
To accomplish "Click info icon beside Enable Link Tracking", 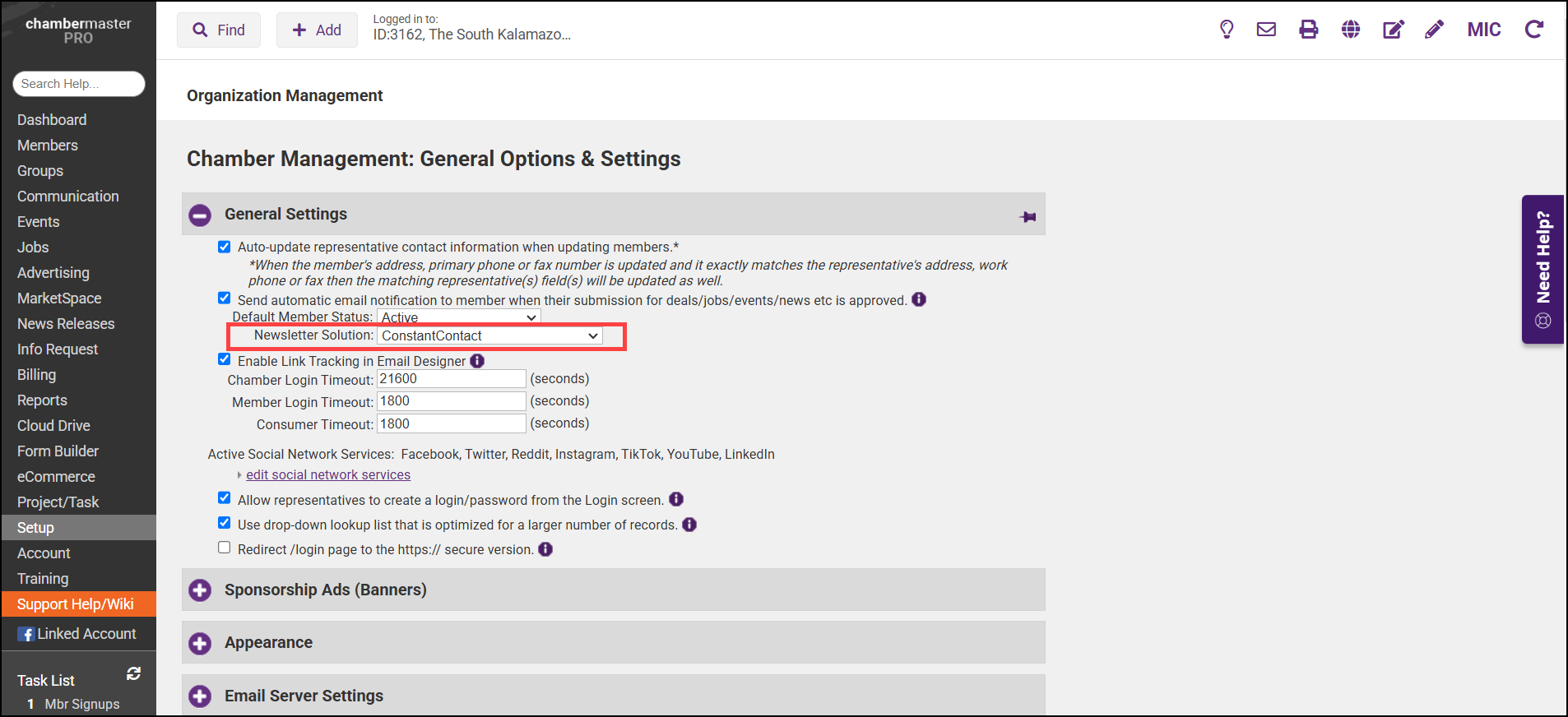I will pos(477,361).
